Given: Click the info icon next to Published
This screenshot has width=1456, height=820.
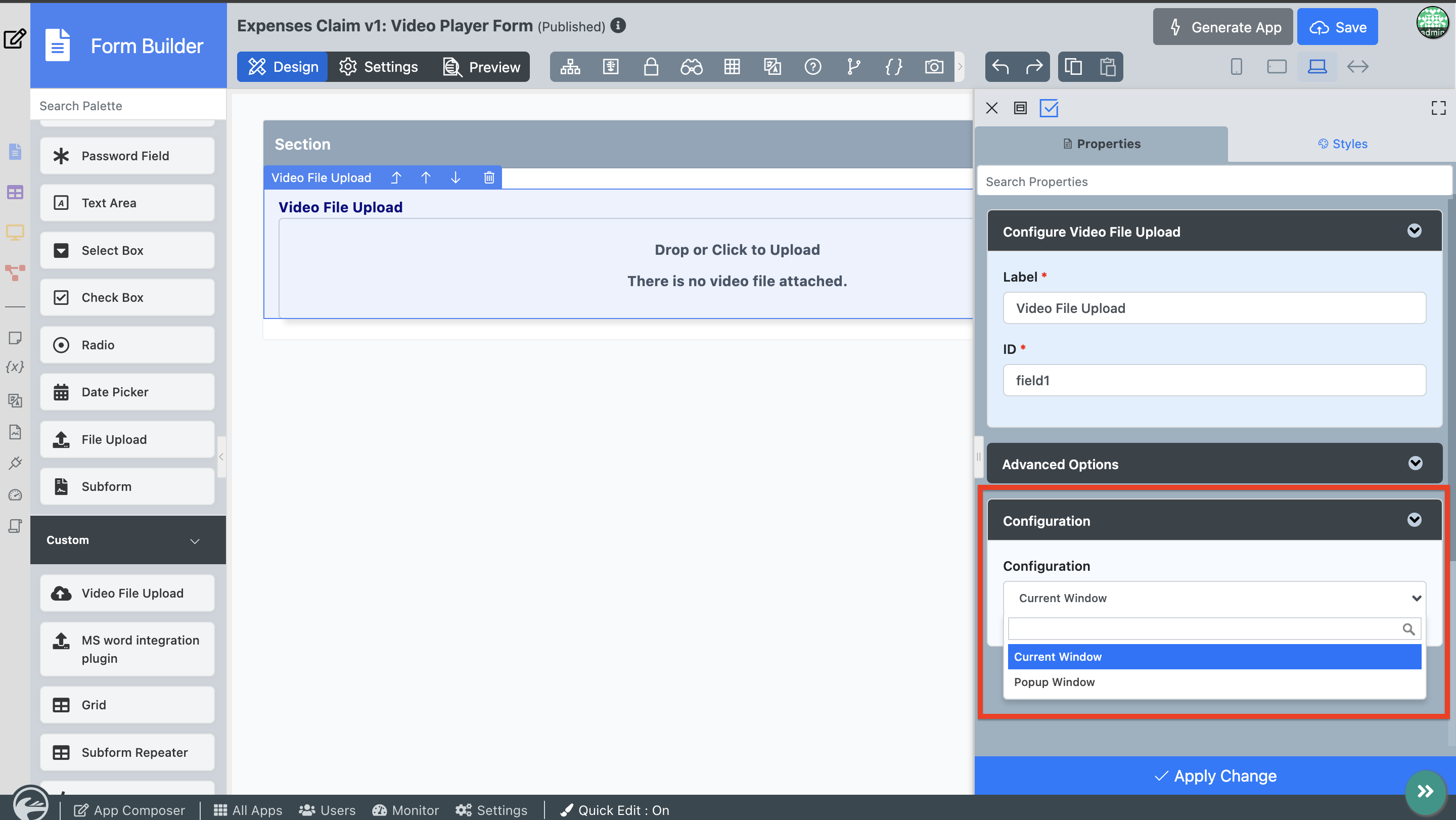Looking at the screenshot, I should click(618, 25).
